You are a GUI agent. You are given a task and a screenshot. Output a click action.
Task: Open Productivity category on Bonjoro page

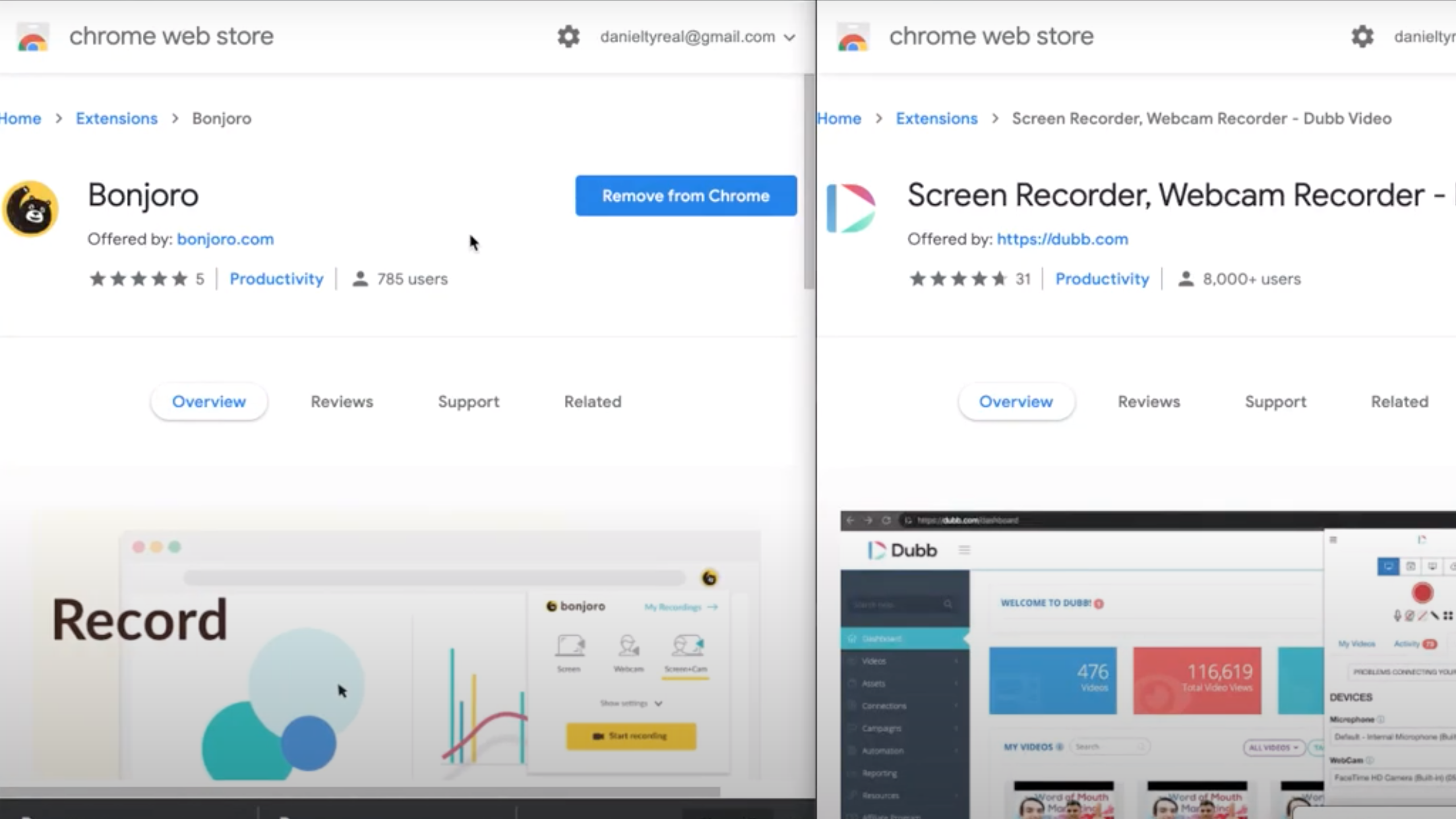click(276, 279)
